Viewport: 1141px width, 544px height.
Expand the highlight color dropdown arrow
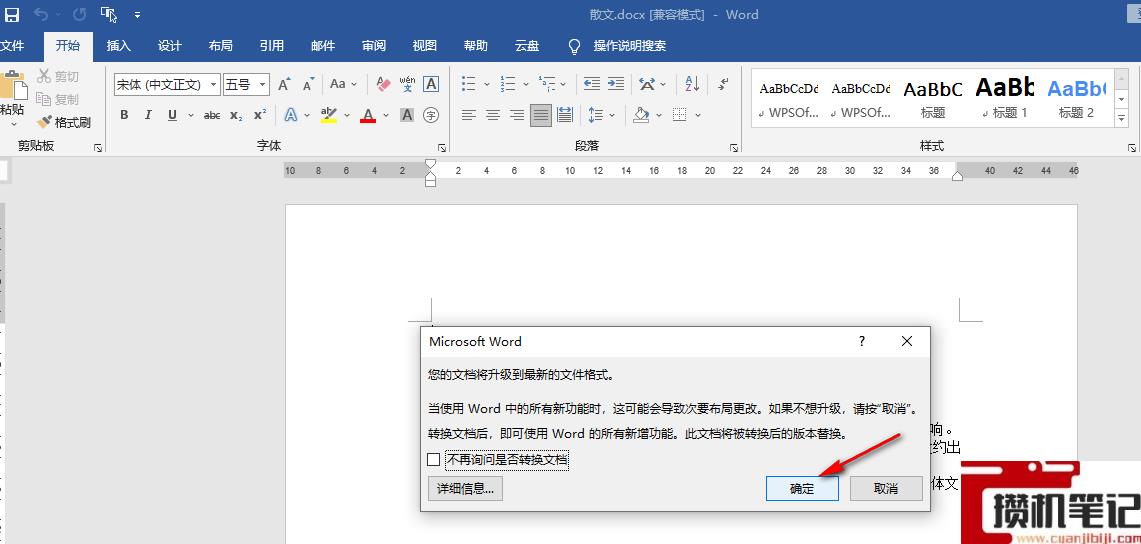[346, 115]
